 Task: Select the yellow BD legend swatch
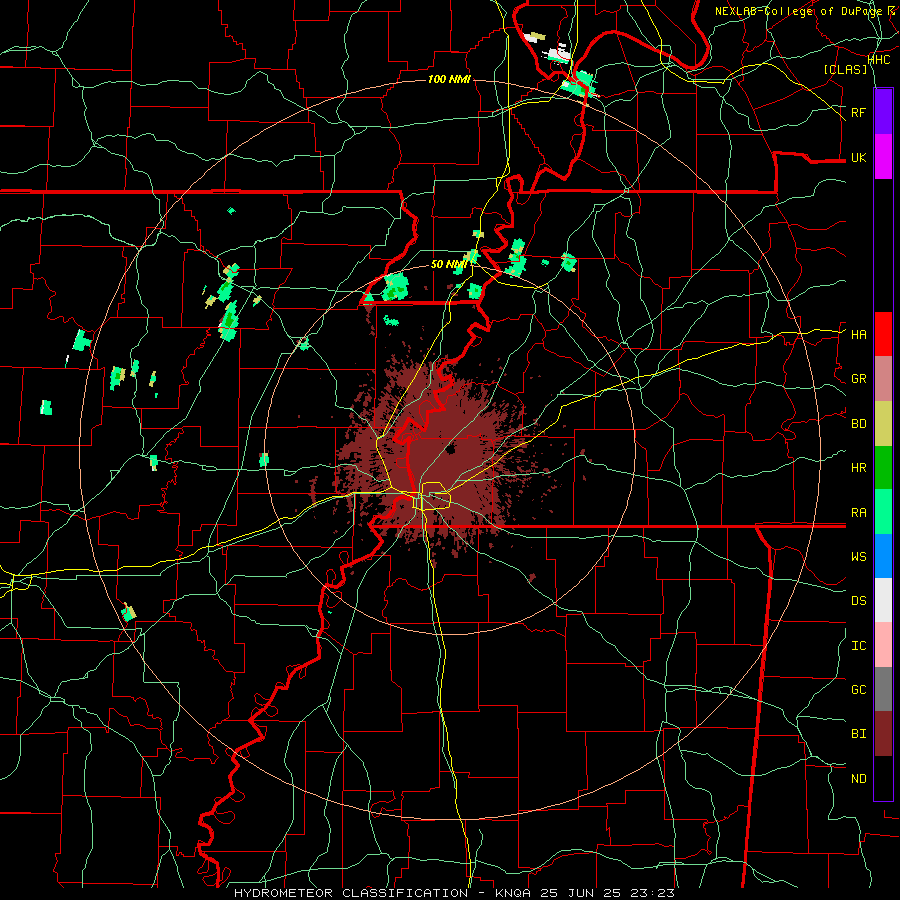pos(883,423)
